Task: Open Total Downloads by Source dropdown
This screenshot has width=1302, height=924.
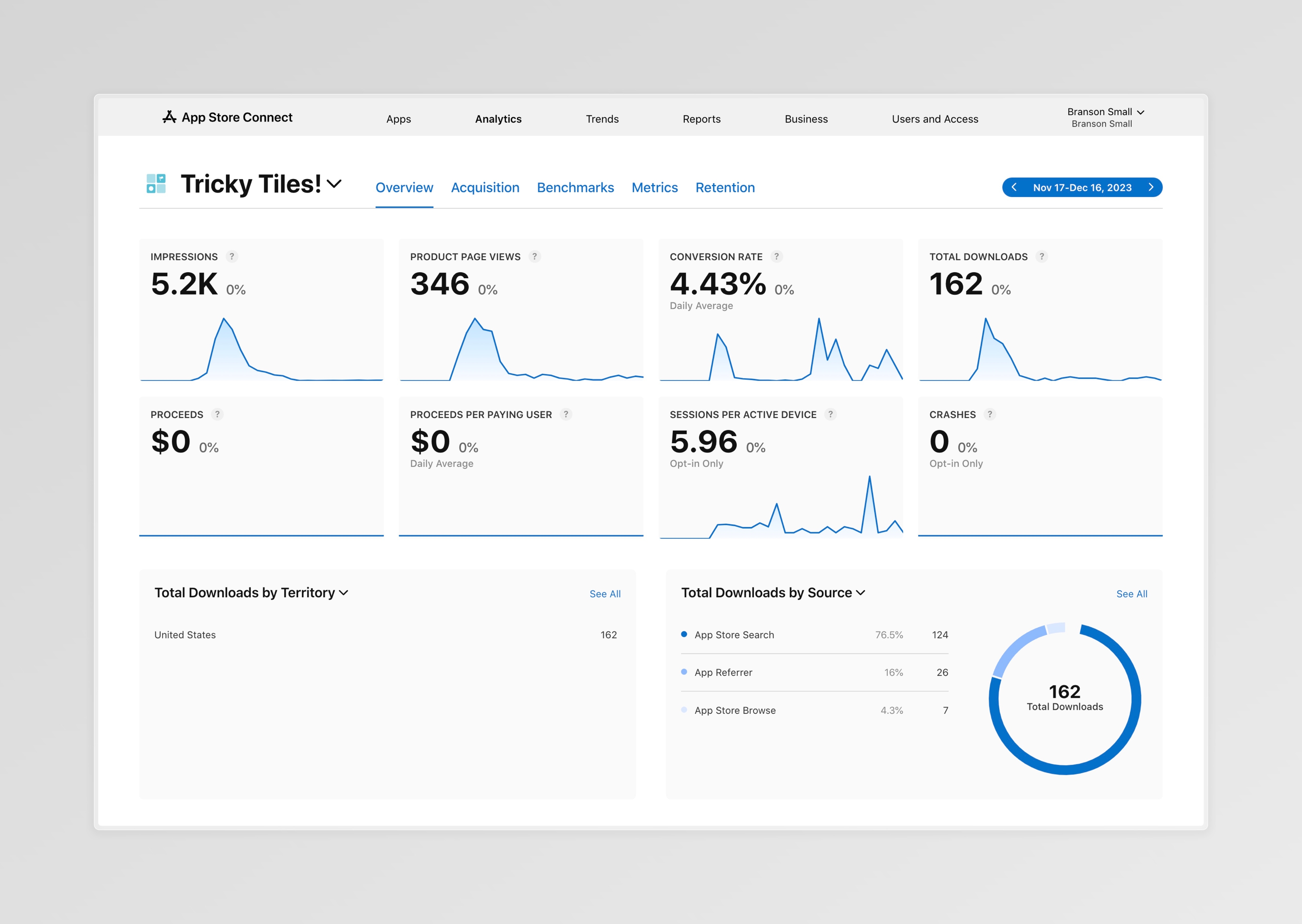Action: pyautogui.click(x=861, y=592)
